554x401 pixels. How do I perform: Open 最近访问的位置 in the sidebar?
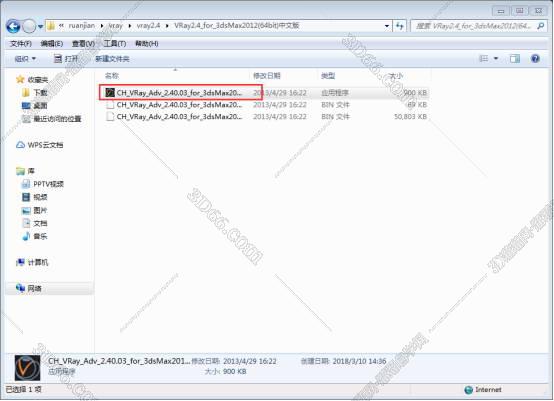pyautogui.click(x=57, y=119)
